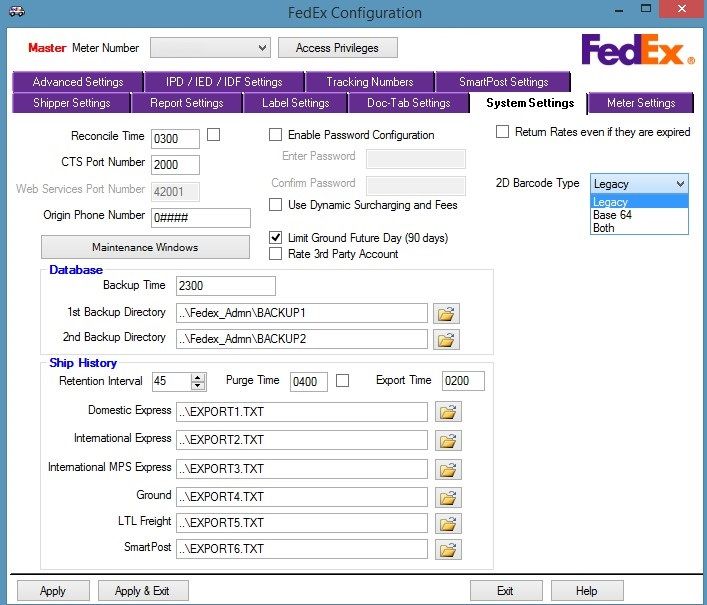Click the Reconcile Time field
Screen dimensions: 707x605
175,138
